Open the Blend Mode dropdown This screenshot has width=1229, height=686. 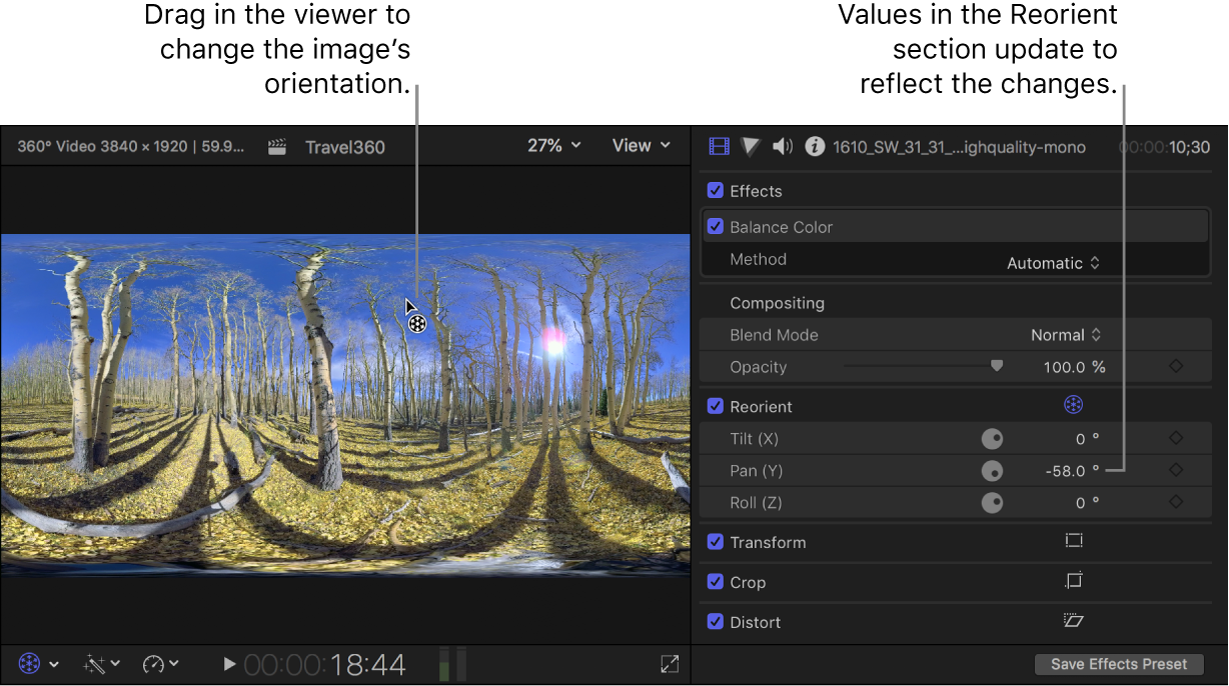click(x=1067, y=334)
